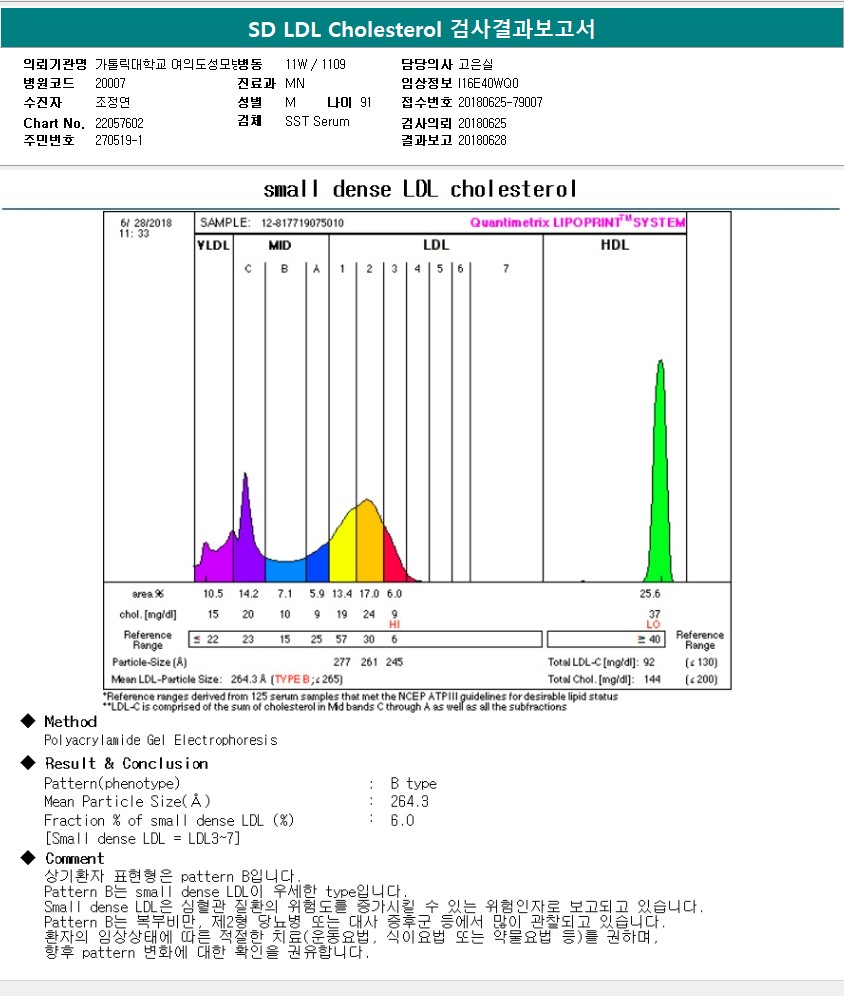Select area % value '10.5'
844x996 pixels.
(213, 594)
